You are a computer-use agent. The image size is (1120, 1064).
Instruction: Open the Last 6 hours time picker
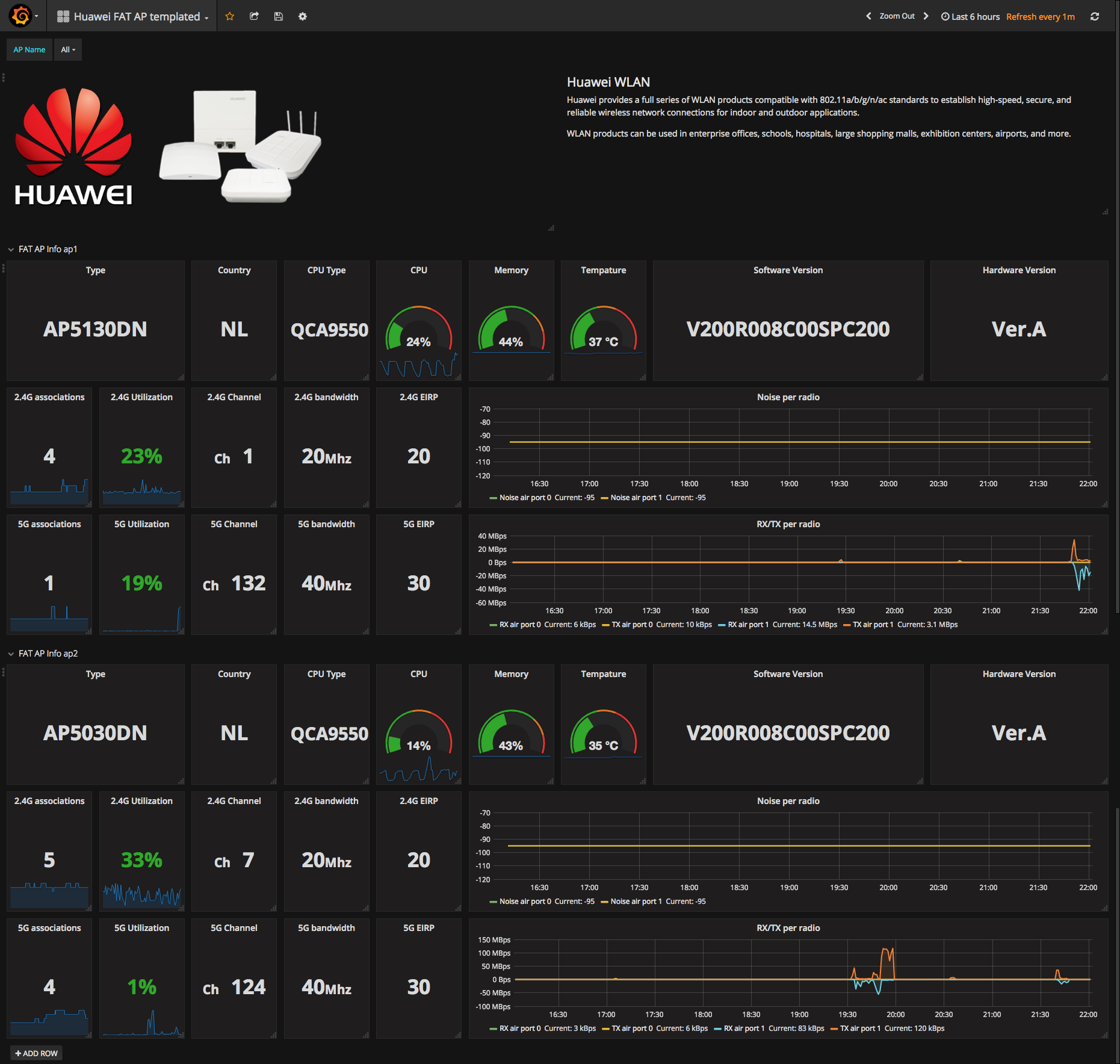click(x=970, y=17)
